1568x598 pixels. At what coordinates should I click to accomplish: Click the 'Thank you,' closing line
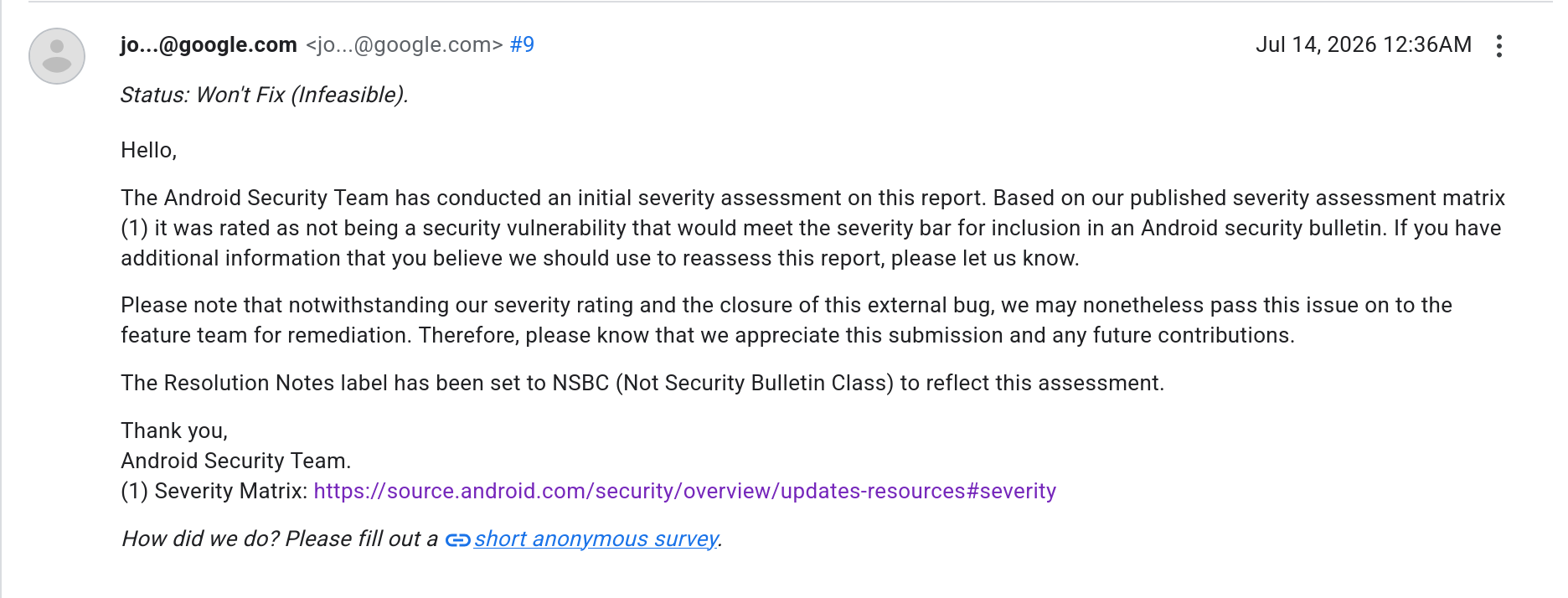click(174, 430)
